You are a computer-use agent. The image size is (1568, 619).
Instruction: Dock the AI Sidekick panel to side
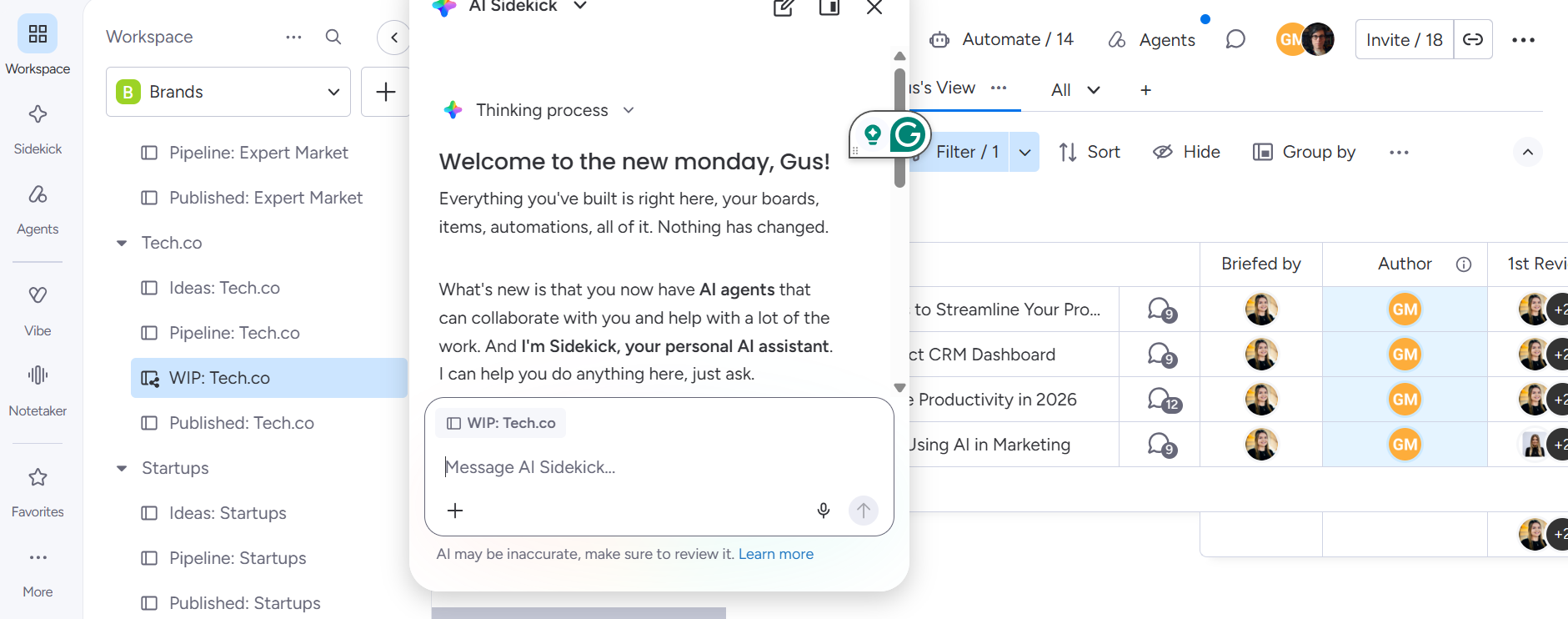pyautogui.click(x=829, y=8)
